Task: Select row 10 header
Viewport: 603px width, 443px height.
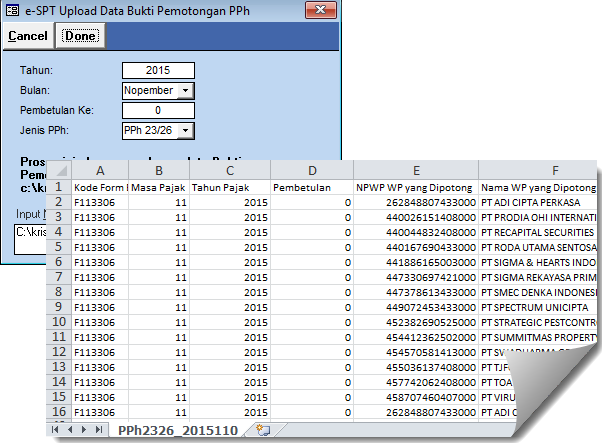Action: (x=59, y=322)
